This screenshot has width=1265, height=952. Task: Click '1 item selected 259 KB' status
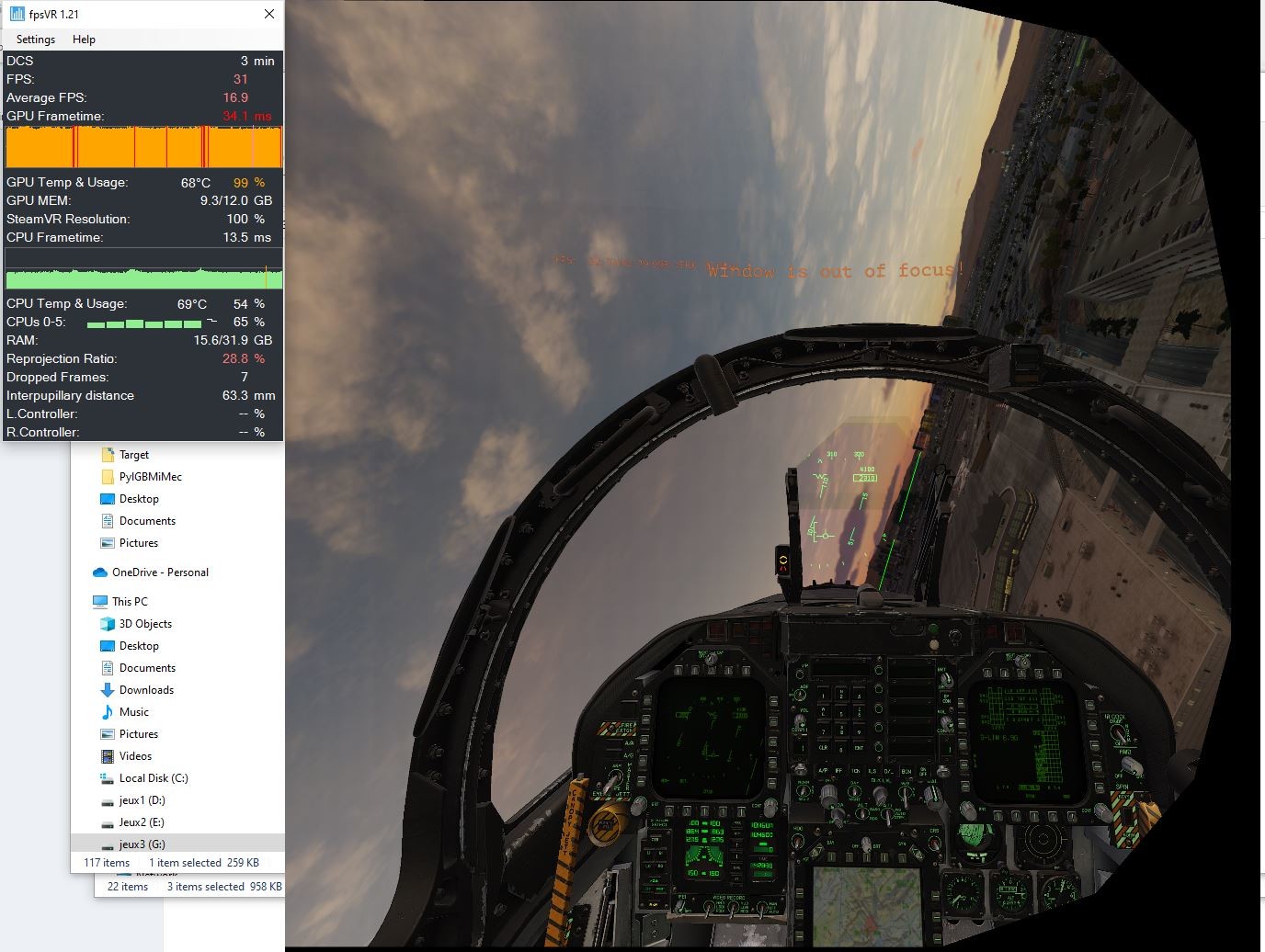pyautogui.click(x=204, y=863)
